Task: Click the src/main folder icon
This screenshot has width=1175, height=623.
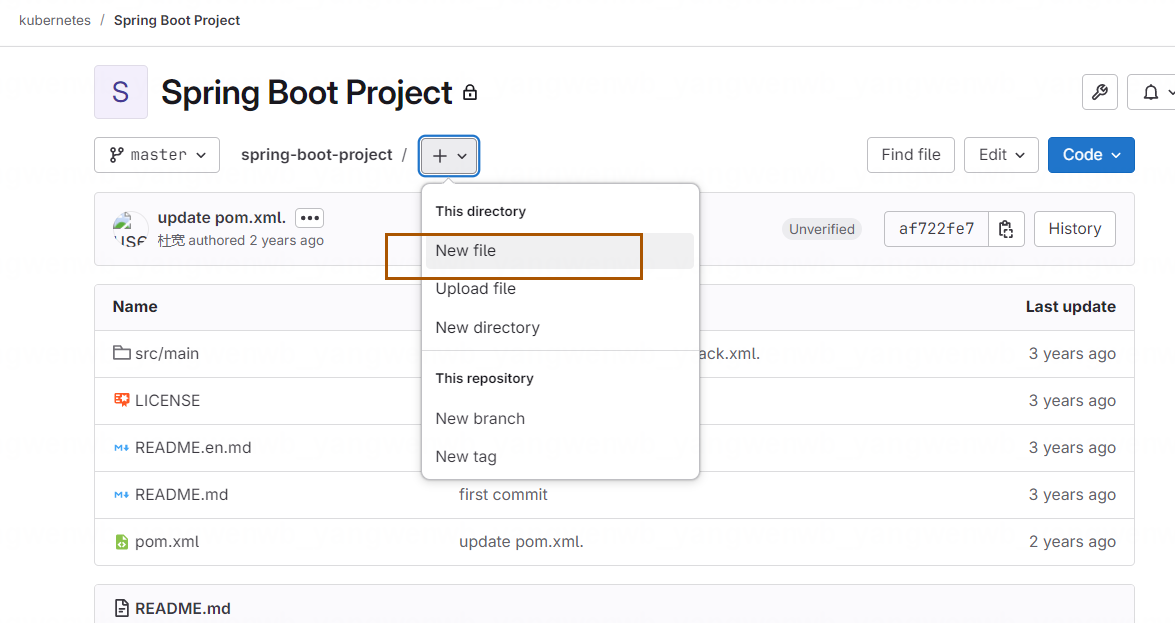Action: pyautogui.click(x=121, y=352)
